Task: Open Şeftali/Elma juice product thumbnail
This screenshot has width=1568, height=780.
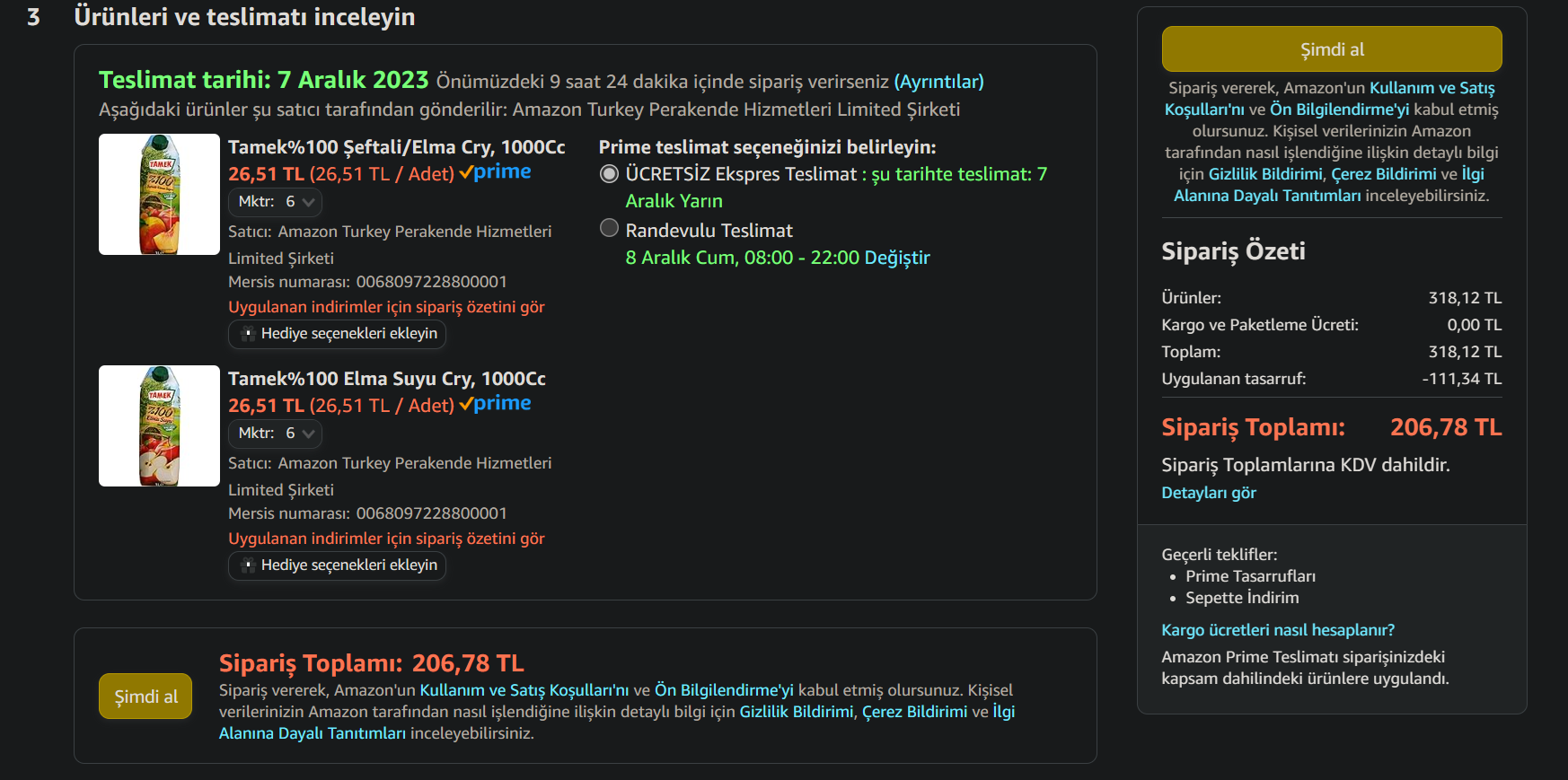Action: 159,194
